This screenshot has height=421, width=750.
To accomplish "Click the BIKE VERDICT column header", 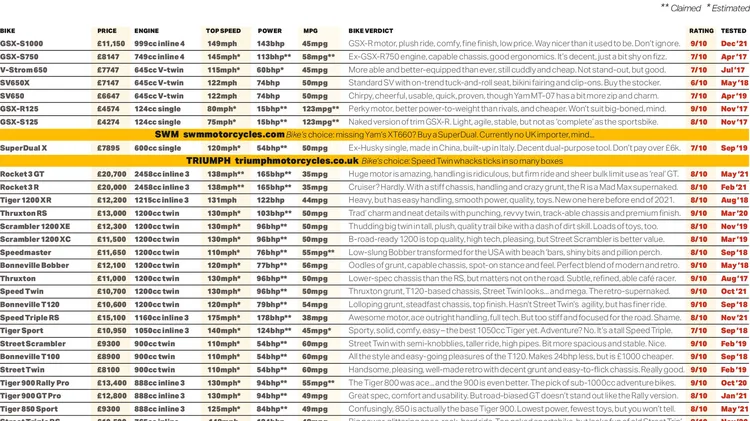I will (371, 31).
